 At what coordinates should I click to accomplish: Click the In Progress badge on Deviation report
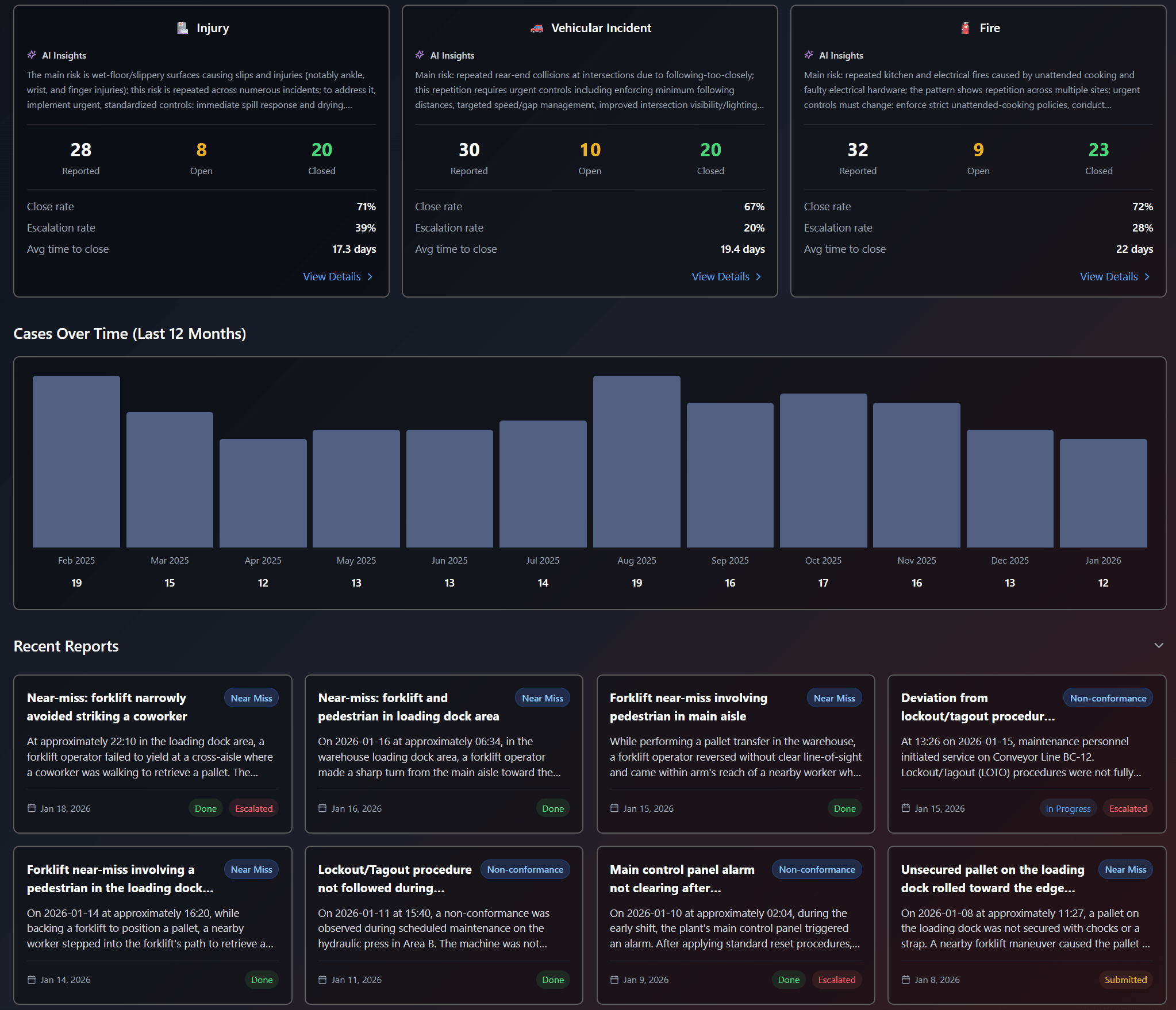pyautogui.click(x=1068, y=808)
